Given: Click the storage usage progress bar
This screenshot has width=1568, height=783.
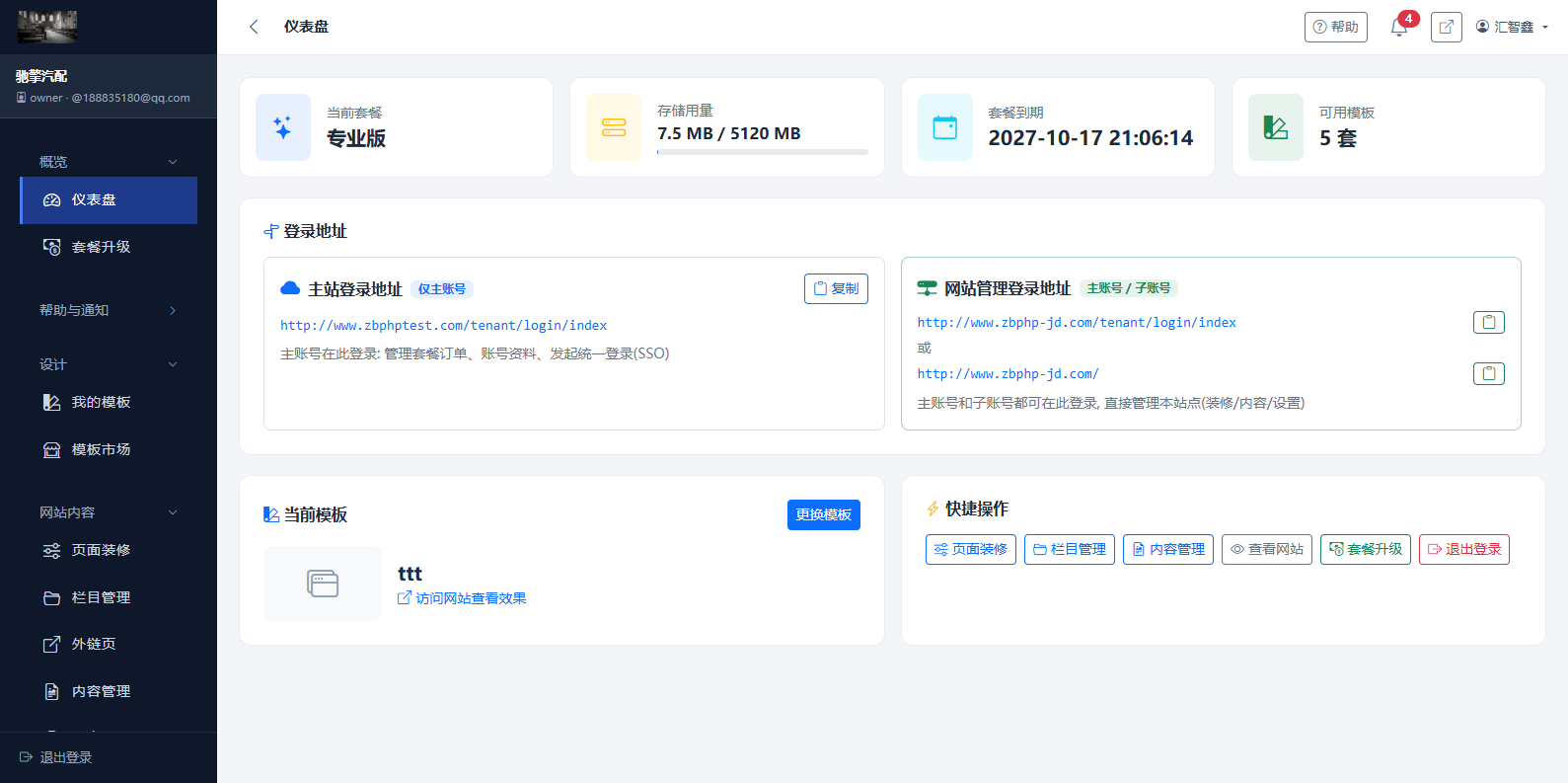Looking at the screenshot, I should [763, 152].
